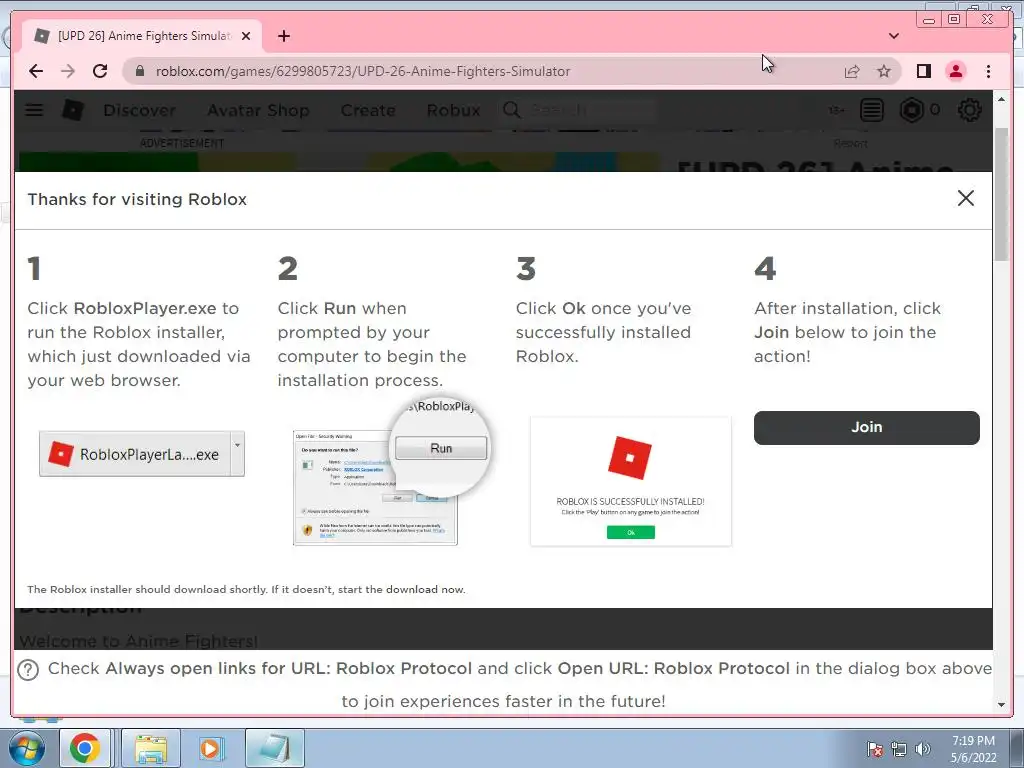Viewport: 1024px width, 768px height.
Task: View site security lock info
Action: pyautogui.click(x=140, y=71)
